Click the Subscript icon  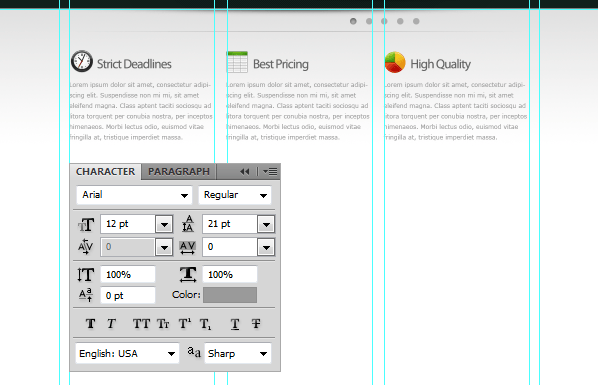(205, 324)
